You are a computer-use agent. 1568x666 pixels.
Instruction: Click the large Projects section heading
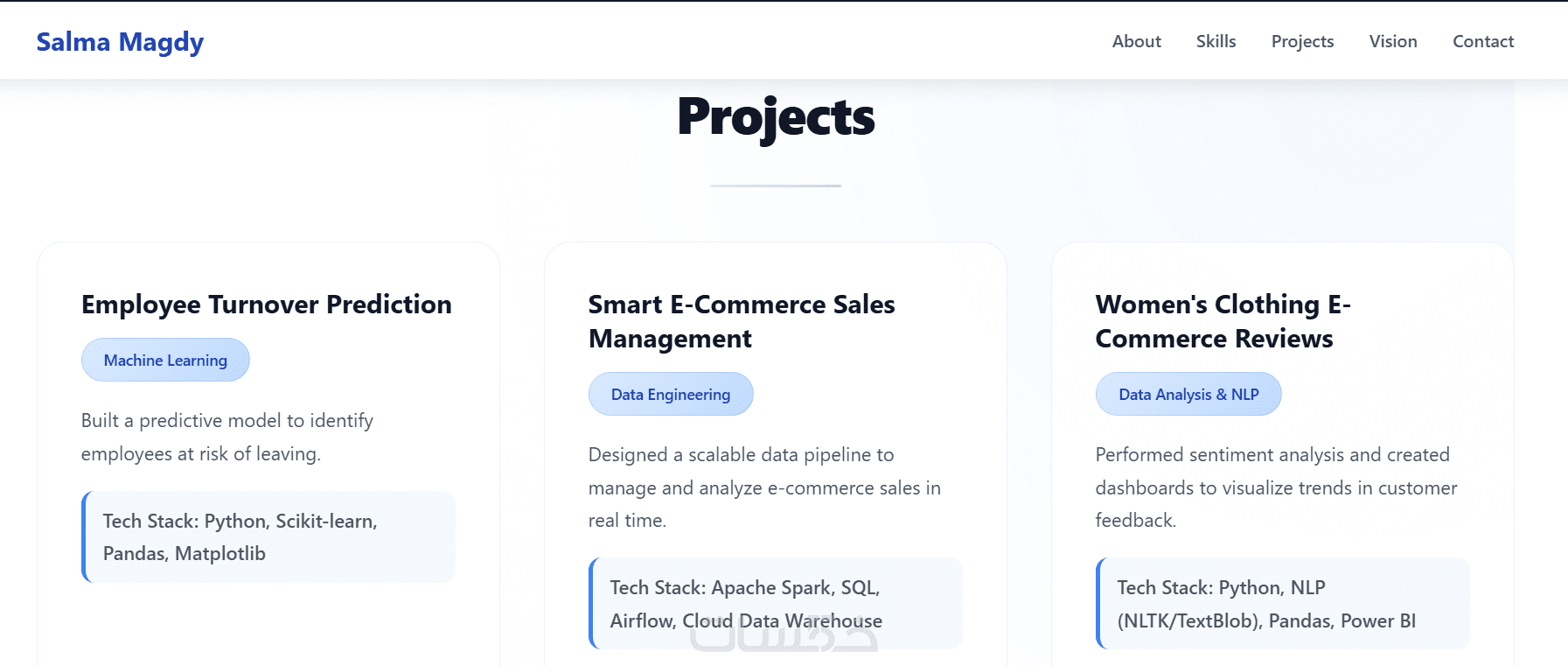pyautogui.click(x=776, y=117)
